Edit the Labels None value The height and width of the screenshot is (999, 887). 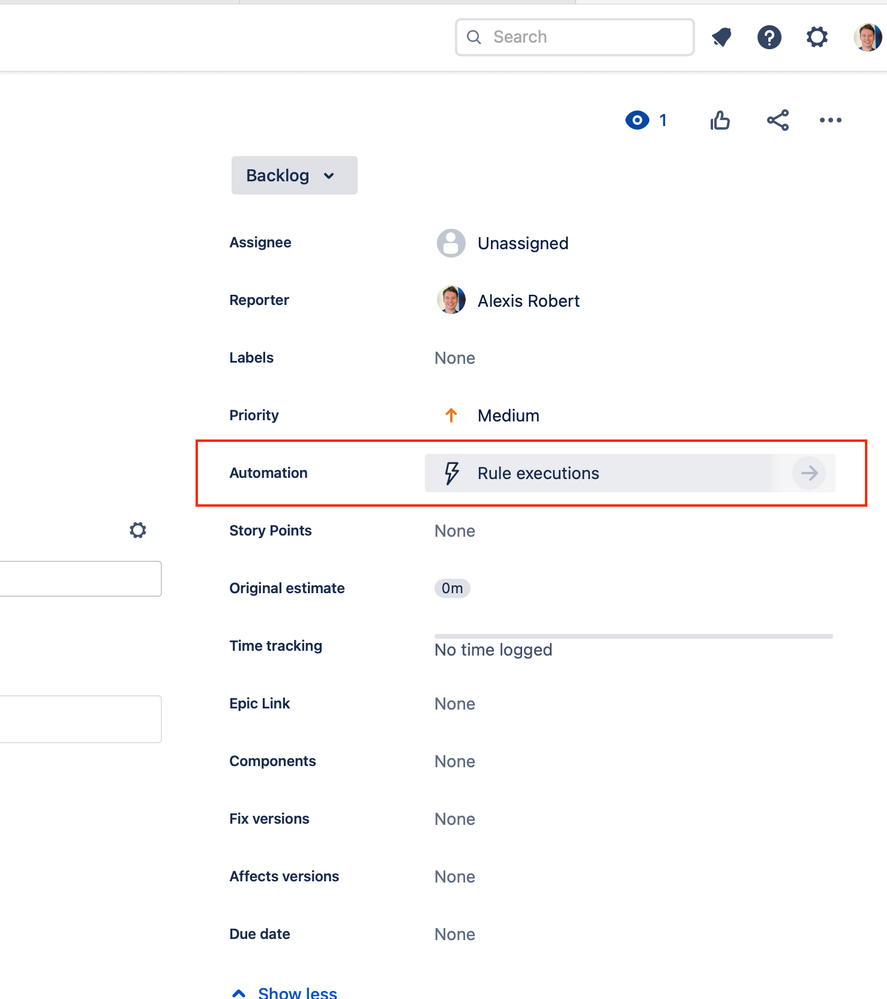pos(454,358)
